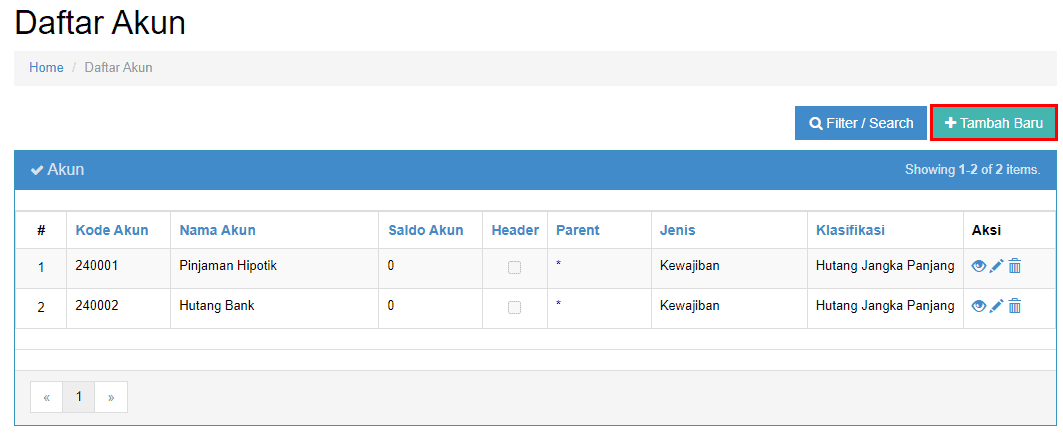View details of Pinjaman Hipotik account
The image size is (1063, 442).
(x=978, y=266)
